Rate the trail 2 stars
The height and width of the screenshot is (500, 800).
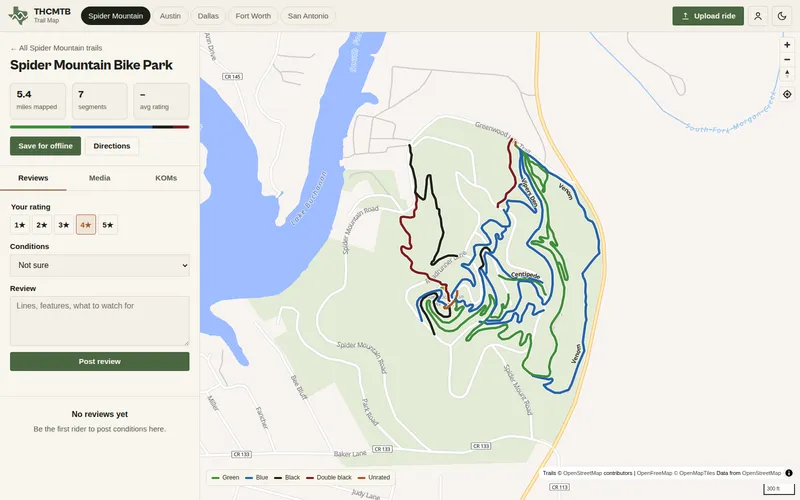click(42, 224)
